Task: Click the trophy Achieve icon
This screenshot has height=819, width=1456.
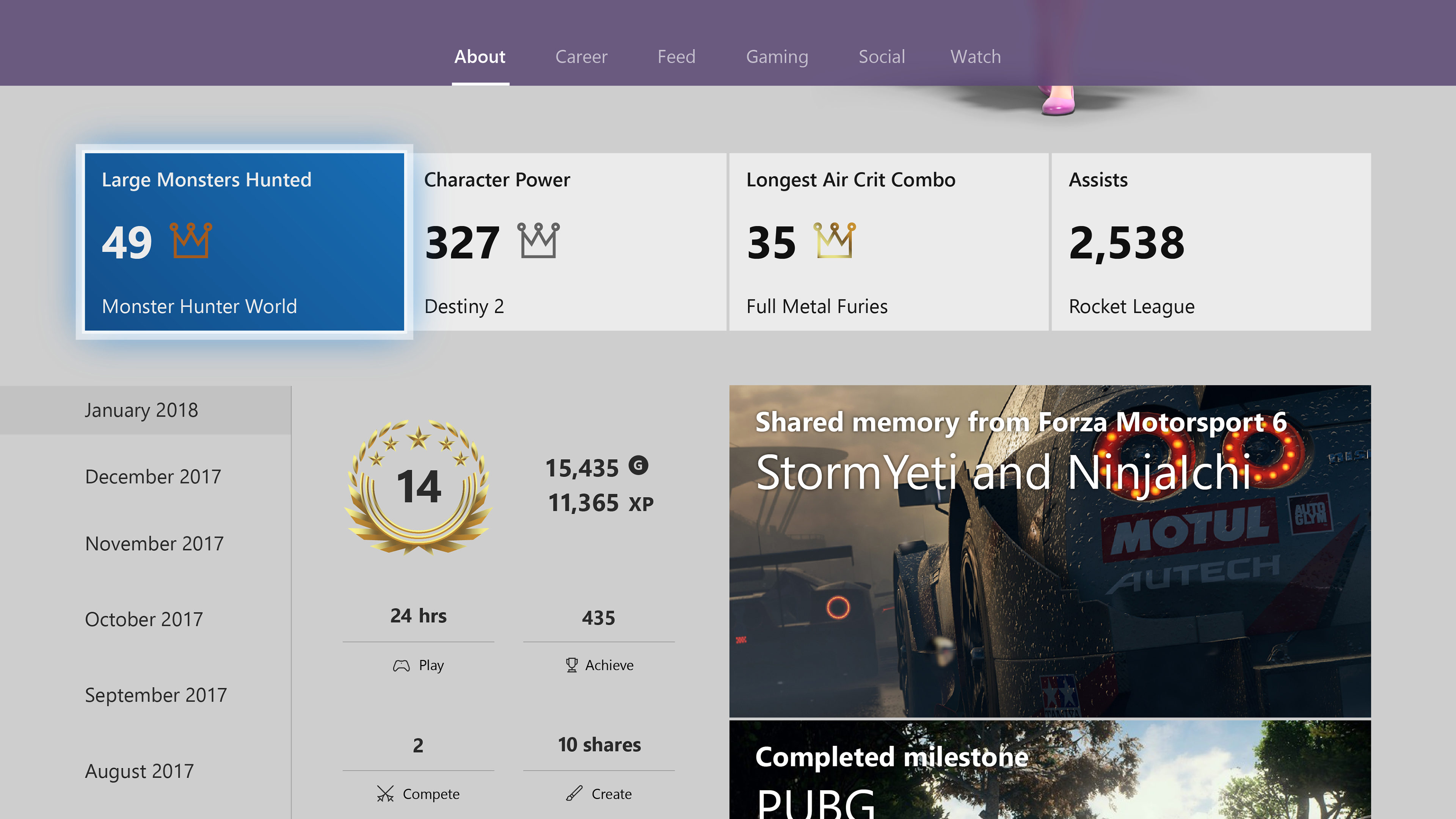Action: (572, 665)
